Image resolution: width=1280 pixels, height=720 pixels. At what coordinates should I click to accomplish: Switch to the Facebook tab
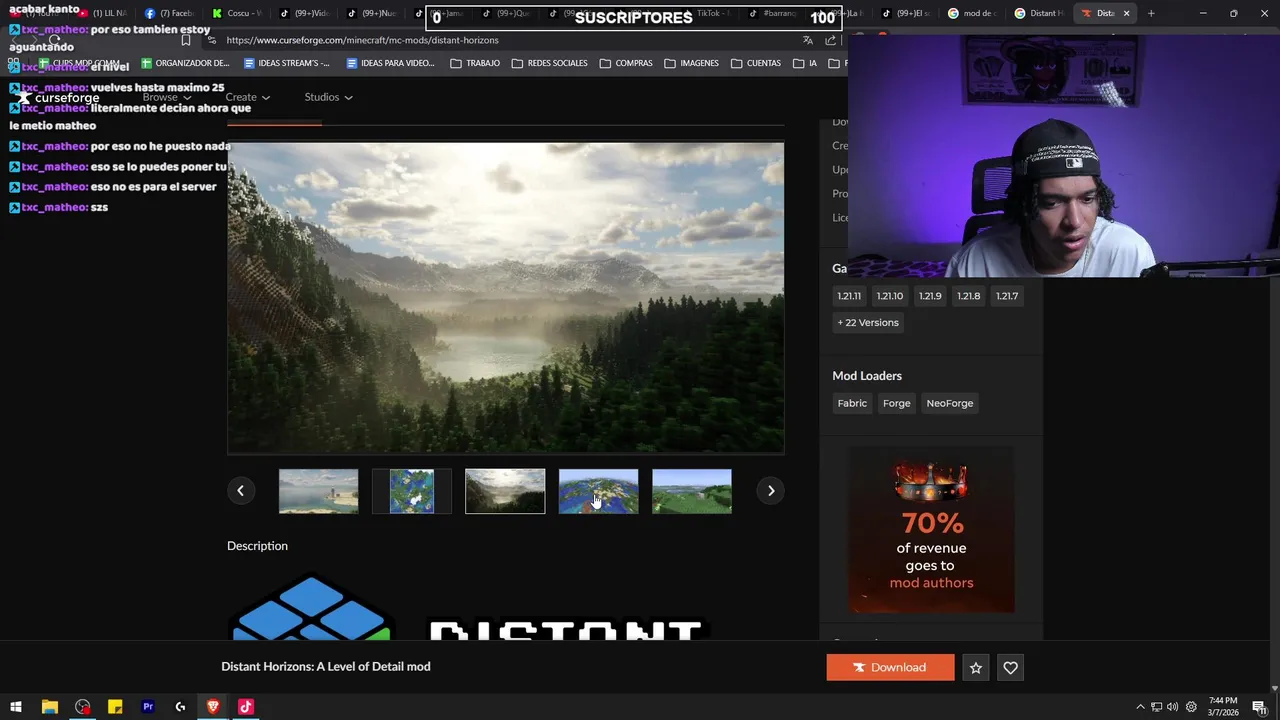169,13
